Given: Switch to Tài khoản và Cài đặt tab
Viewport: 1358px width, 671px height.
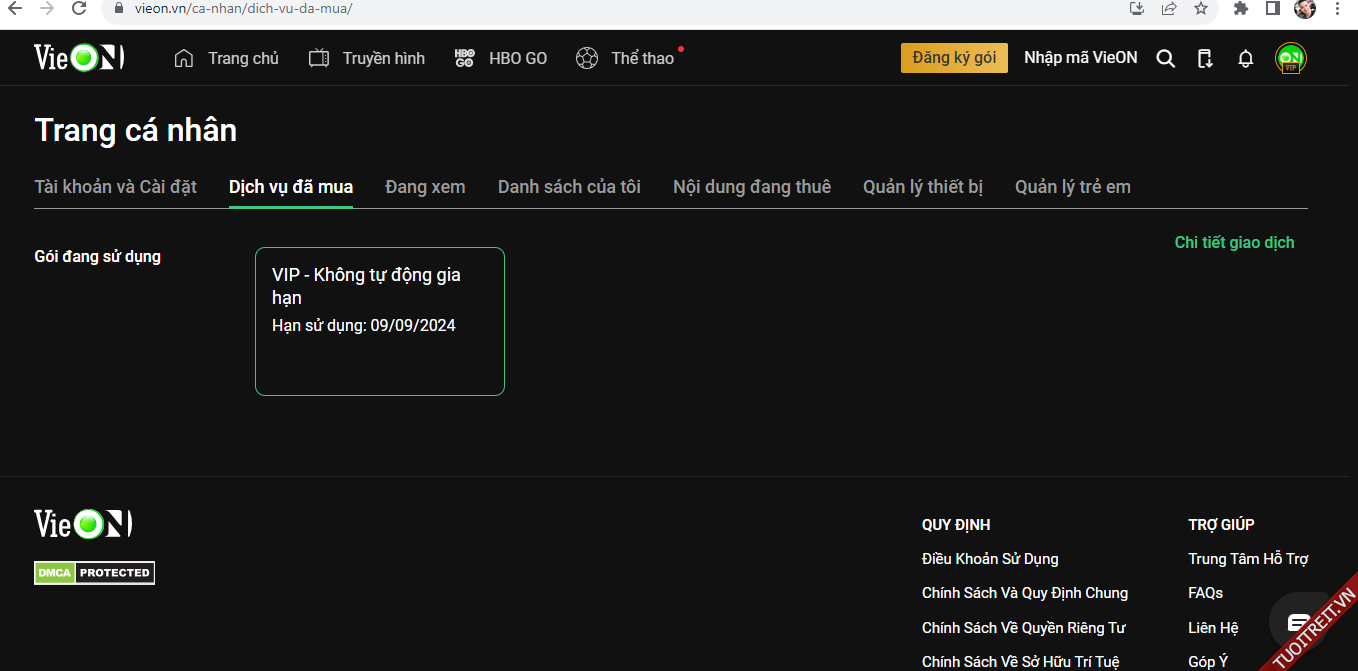Looking at the screenshot, I should pyautogui.click(x=115, y=187).
